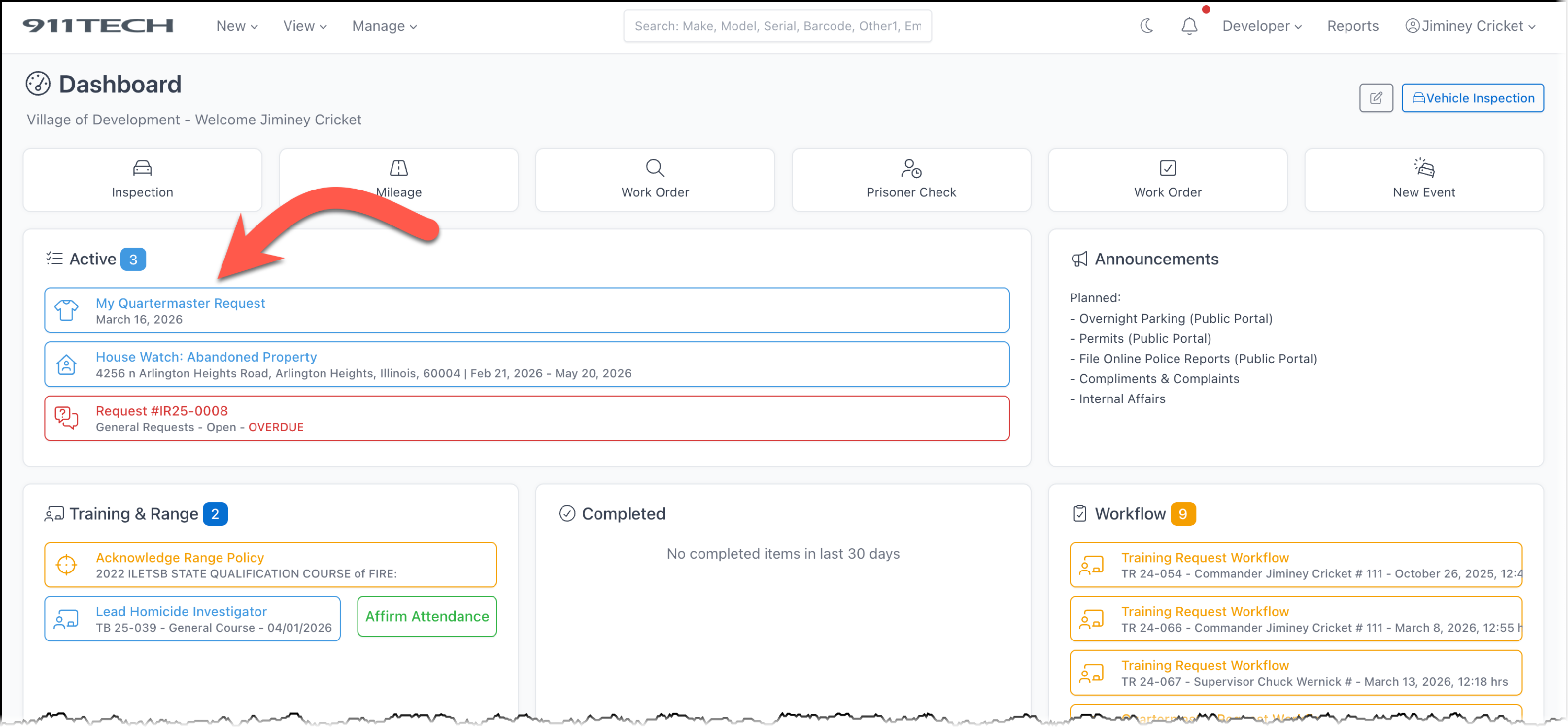This screenshot has height=727, width=1568.
Task: Open Prisoner Check shortcut tile
Action: point(911,180)
